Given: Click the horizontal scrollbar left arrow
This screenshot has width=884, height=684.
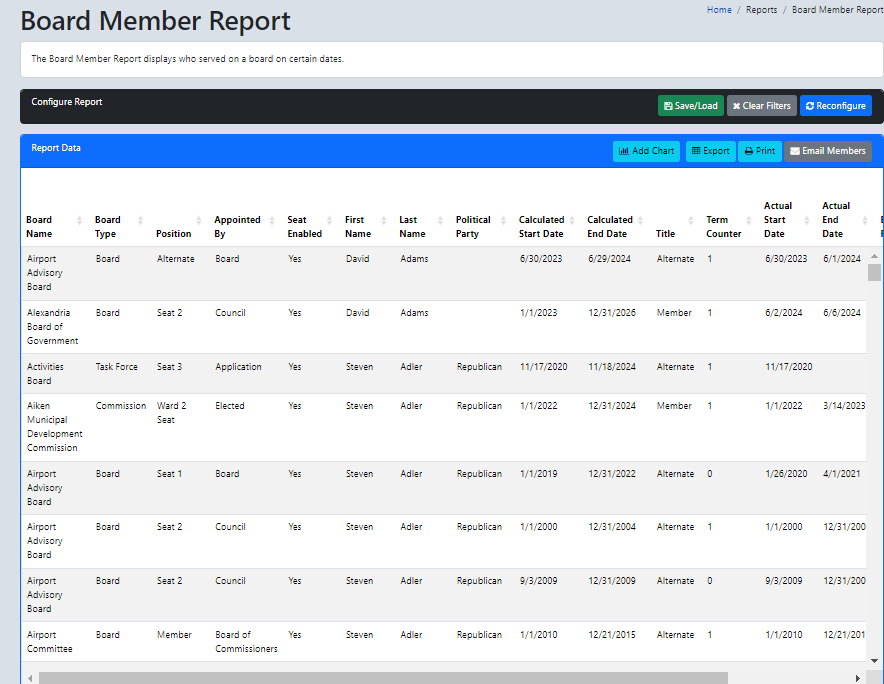Looking at the screenshot, I should (x=30, y=678).
